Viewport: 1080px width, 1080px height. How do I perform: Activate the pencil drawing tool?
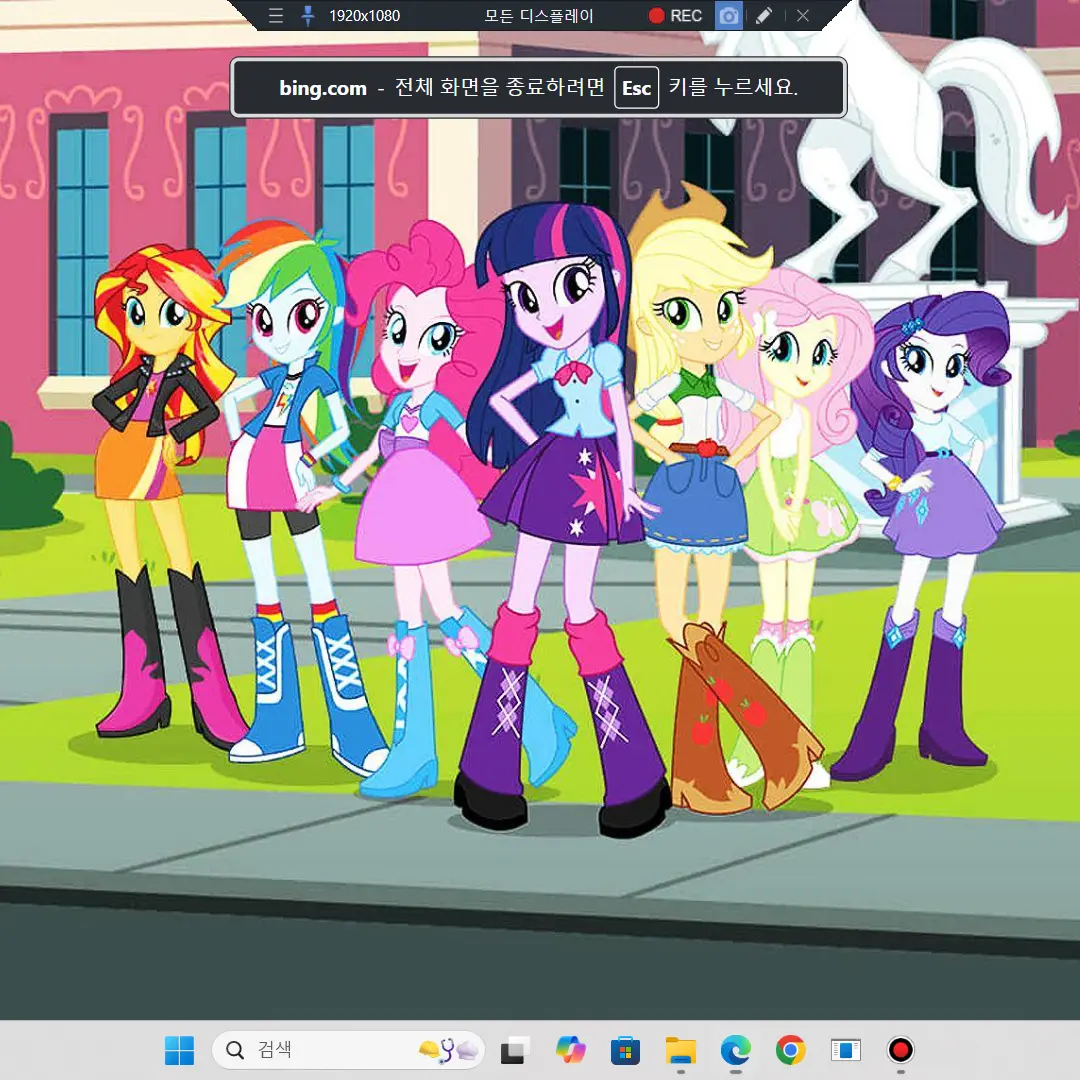pyautogui.click(x=764, y=16)
